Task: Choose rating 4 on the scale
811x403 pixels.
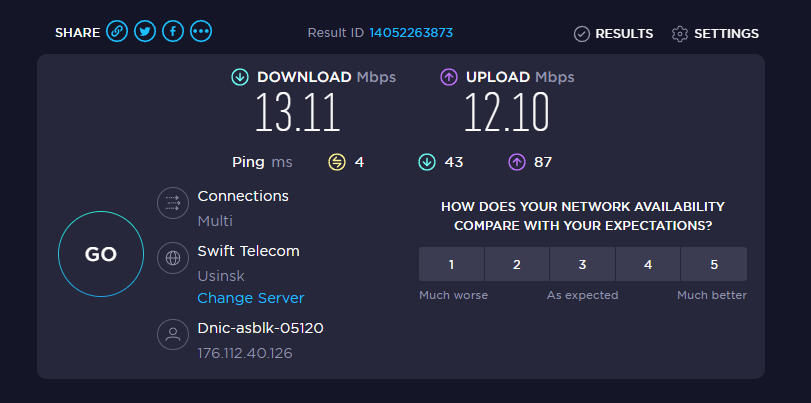Action: point(648,265)
